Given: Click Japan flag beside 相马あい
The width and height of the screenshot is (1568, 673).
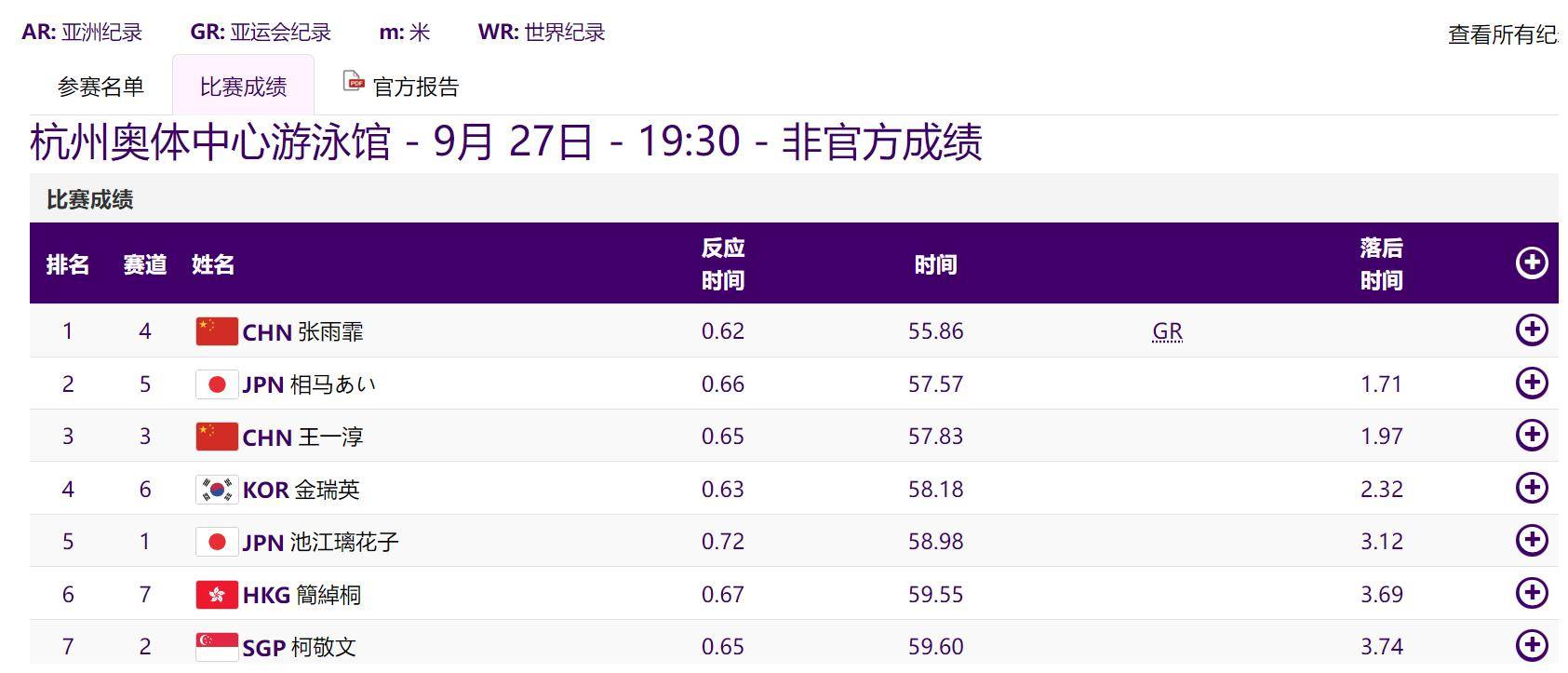Looking at the screenshot, I should tap(217, 384).
